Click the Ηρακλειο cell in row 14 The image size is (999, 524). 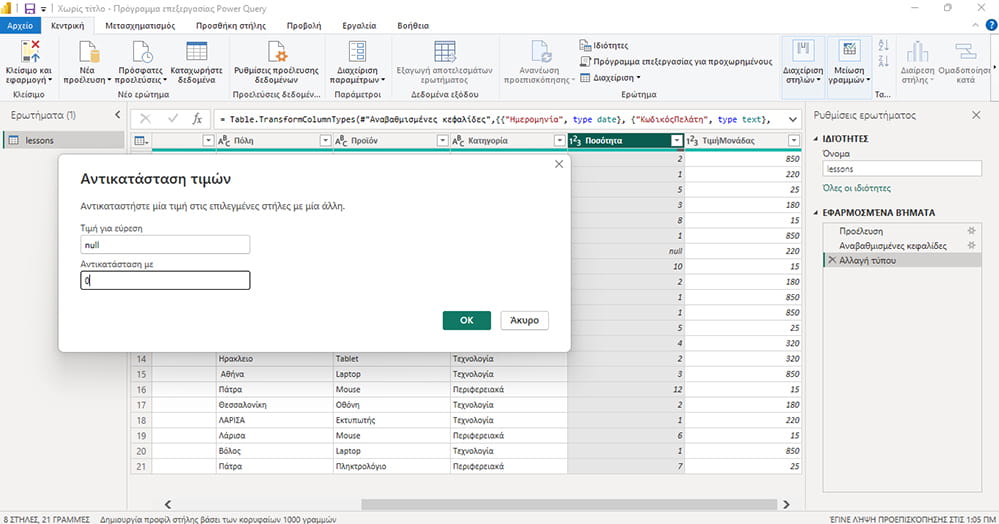(275, 359)
